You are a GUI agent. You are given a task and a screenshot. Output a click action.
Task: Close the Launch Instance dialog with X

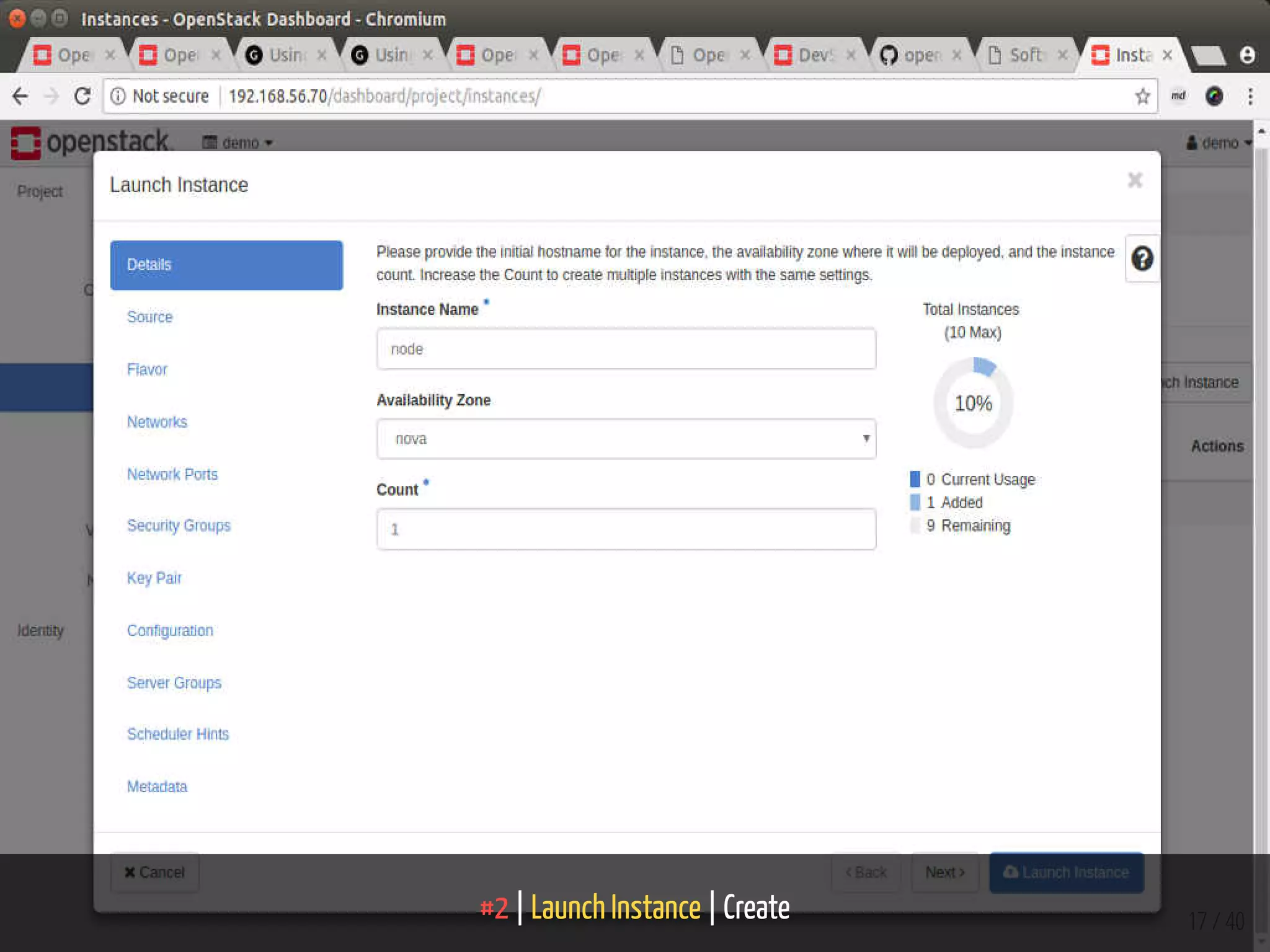point(1135,180)
